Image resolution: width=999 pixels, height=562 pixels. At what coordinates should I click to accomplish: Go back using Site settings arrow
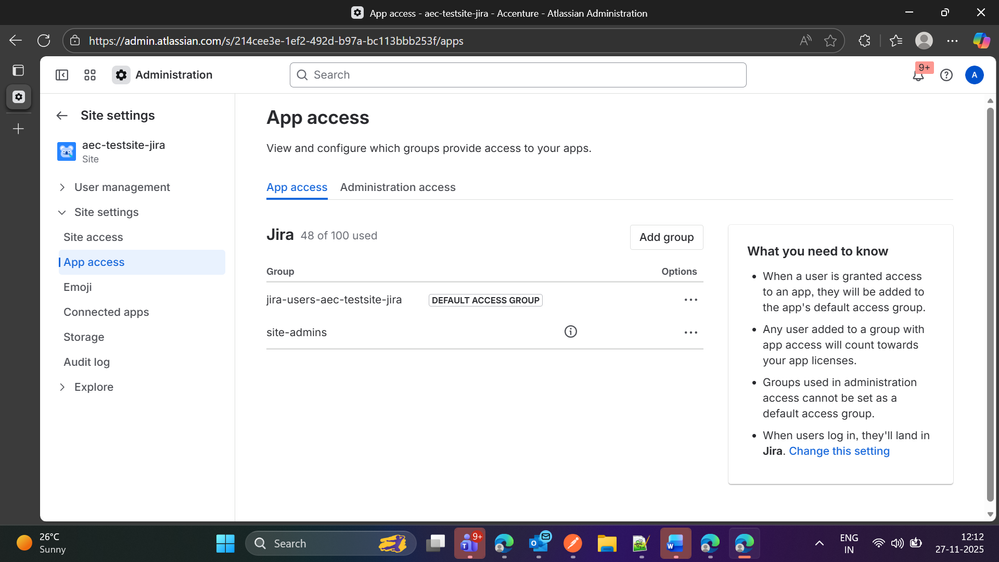62,116
